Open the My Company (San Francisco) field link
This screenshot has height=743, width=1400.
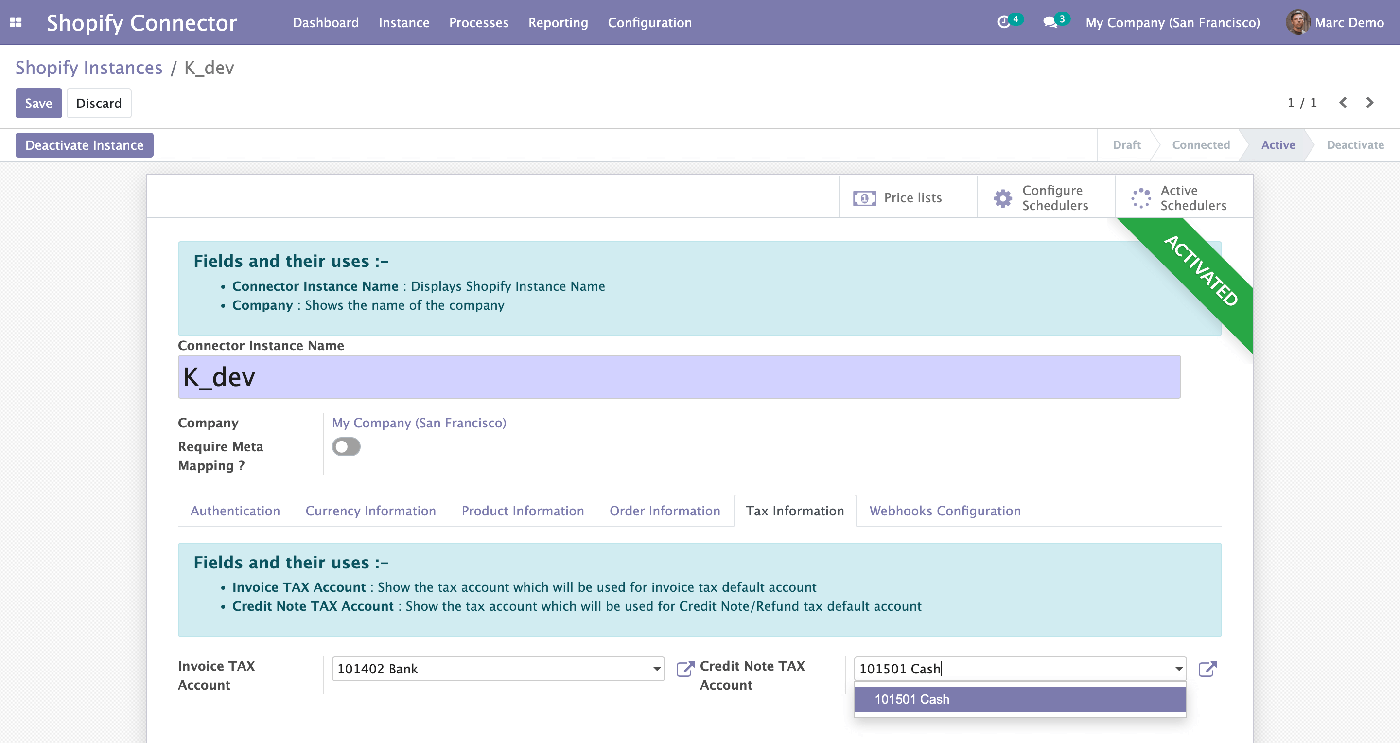click(x=419, y=423)
